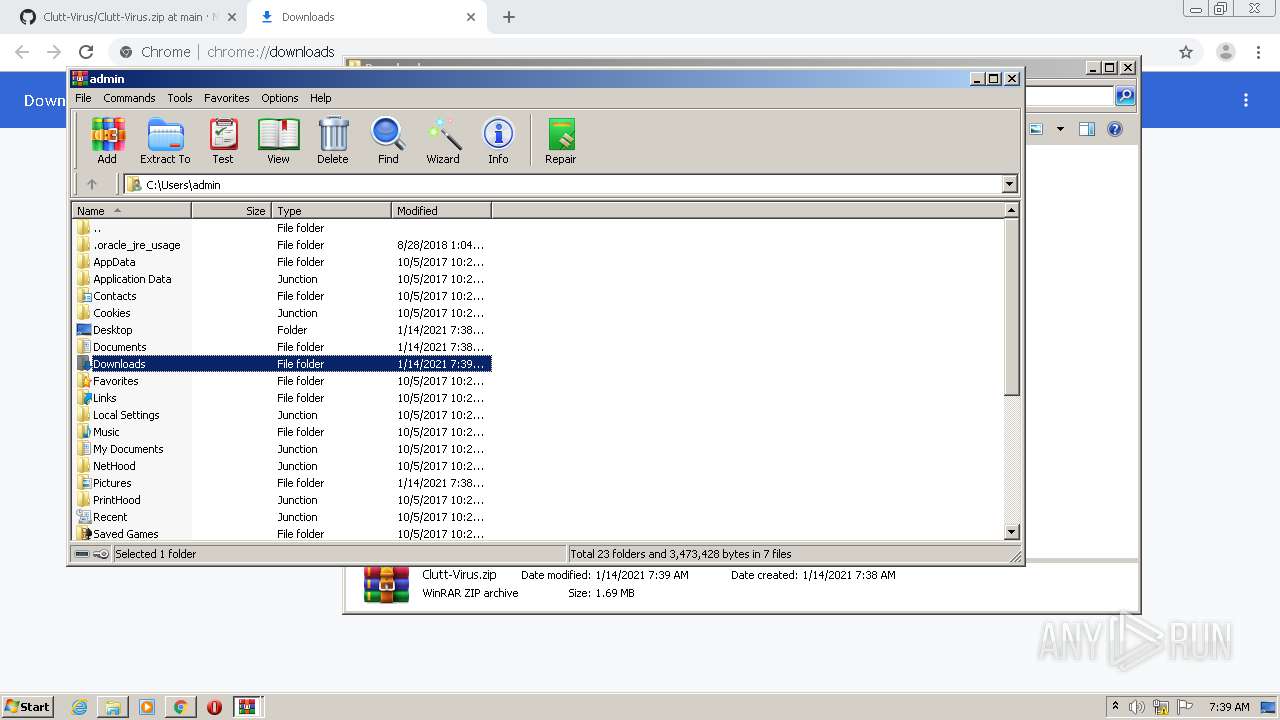Click the Find magnifier icon
Viewport: 1280px width, 720px height.
point(388,140)
